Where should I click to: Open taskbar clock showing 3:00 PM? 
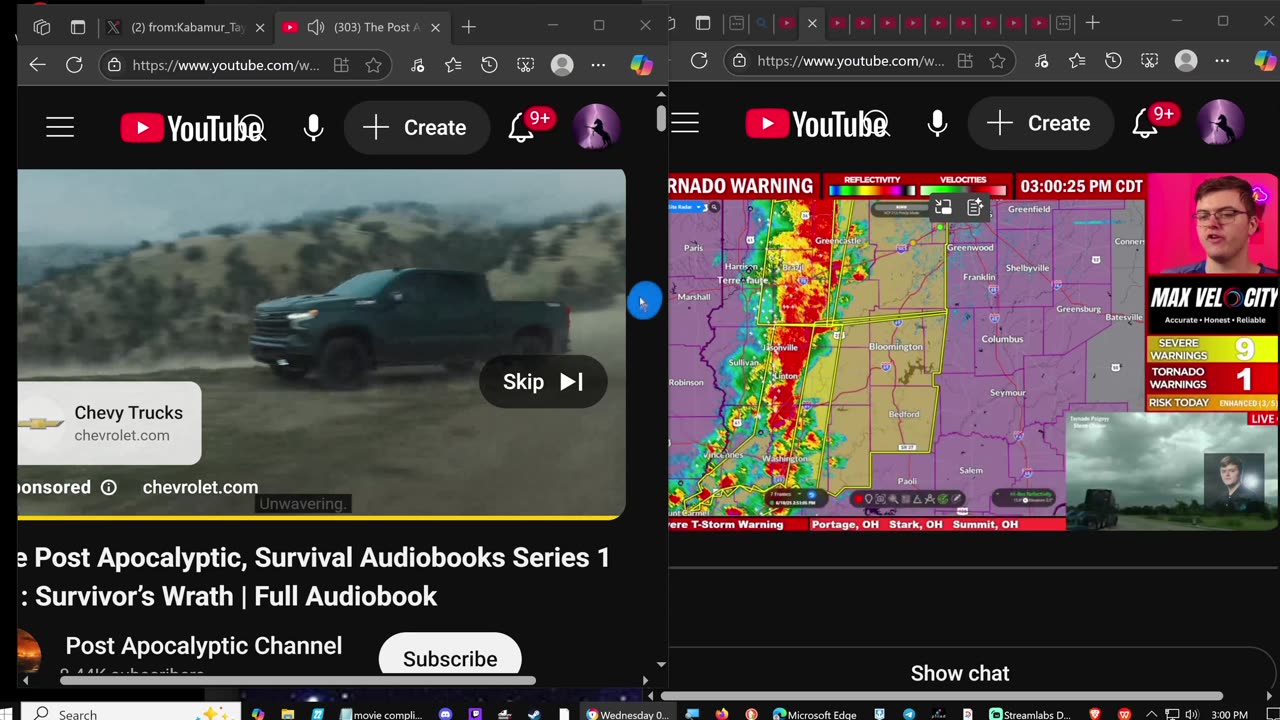(1229, 714)
